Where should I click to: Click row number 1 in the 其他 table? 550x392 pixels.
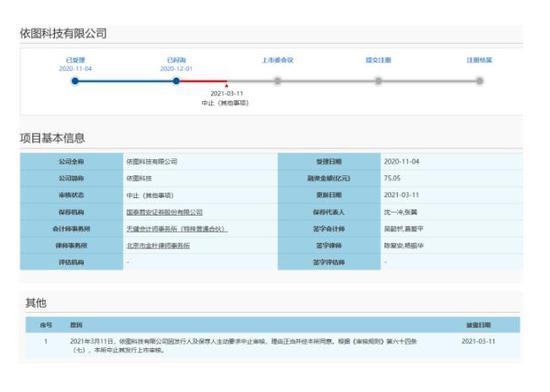coord(46,341)
